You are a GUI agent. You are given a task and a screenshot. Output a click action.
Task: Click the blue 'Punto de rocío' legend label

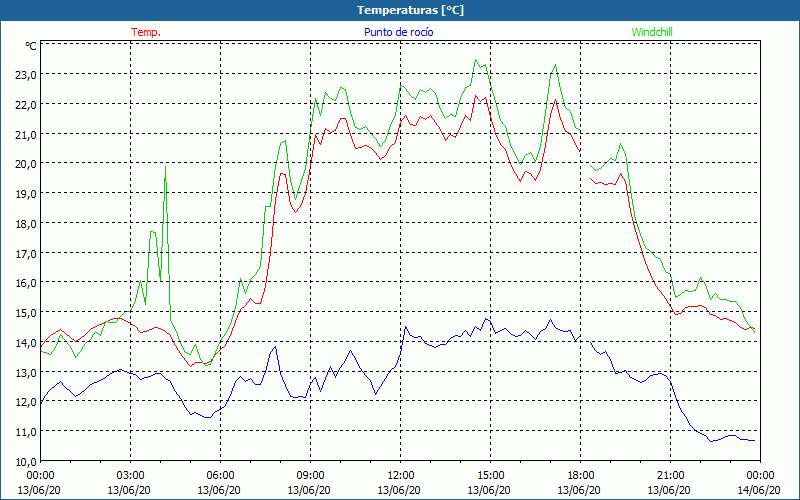(398, 32)
